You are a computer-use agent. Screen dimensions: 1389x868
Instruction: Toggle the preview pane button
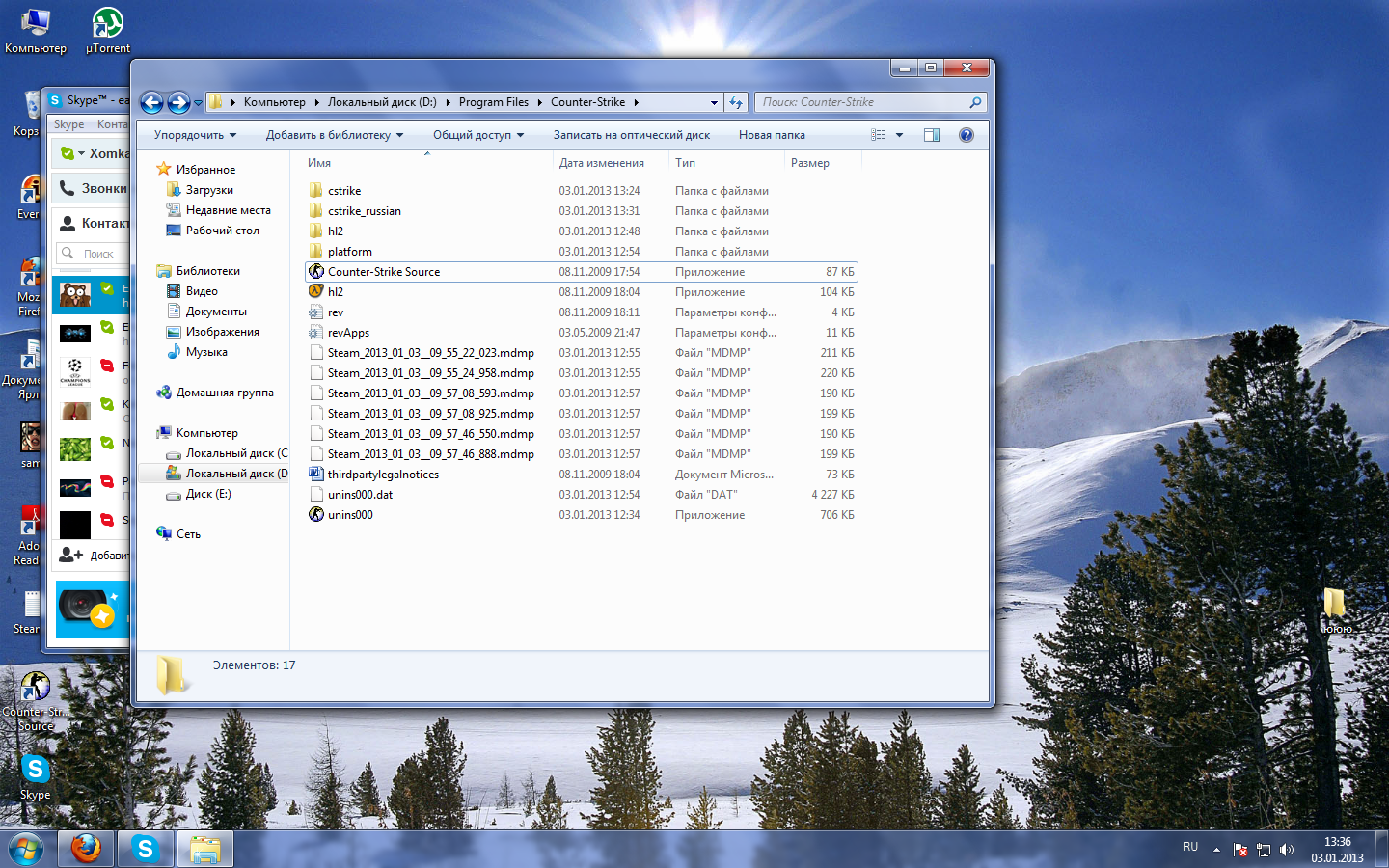coord(932,135)
